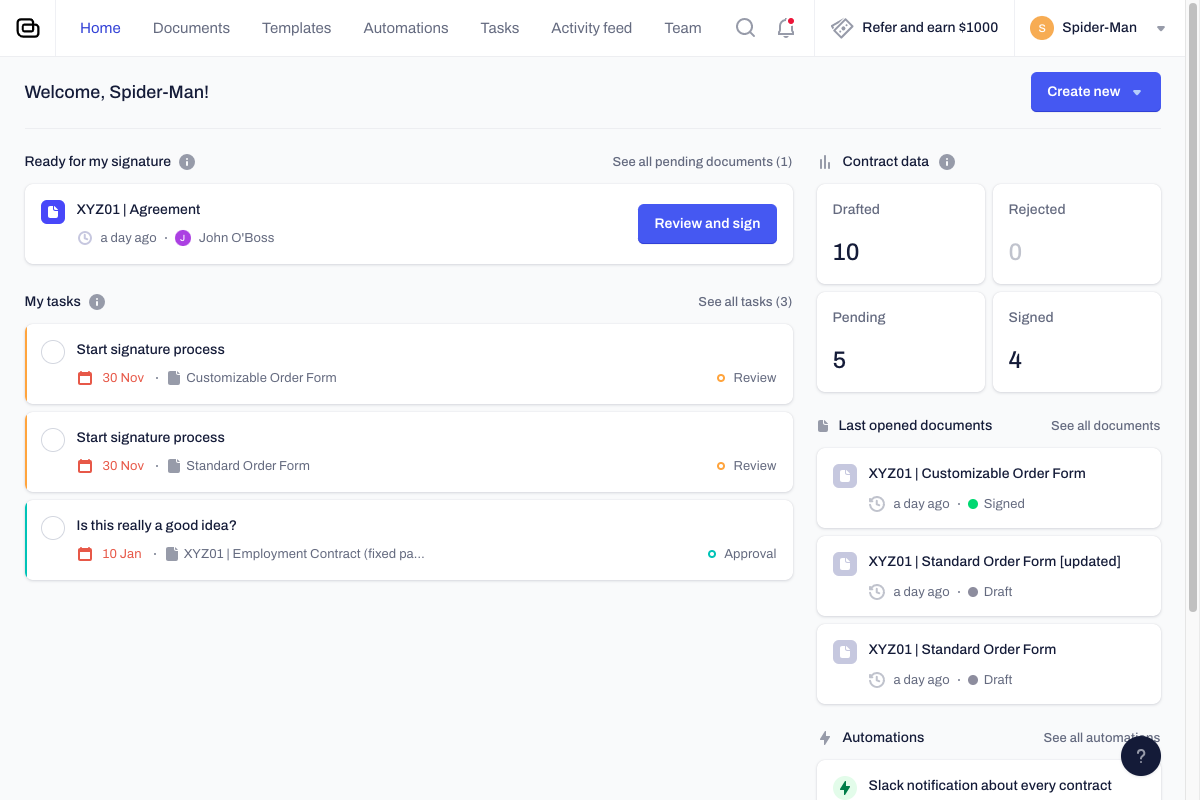The height and width of the screenshot is (800, 1200).
Task: Go to the Home tab
Action: 100,28
